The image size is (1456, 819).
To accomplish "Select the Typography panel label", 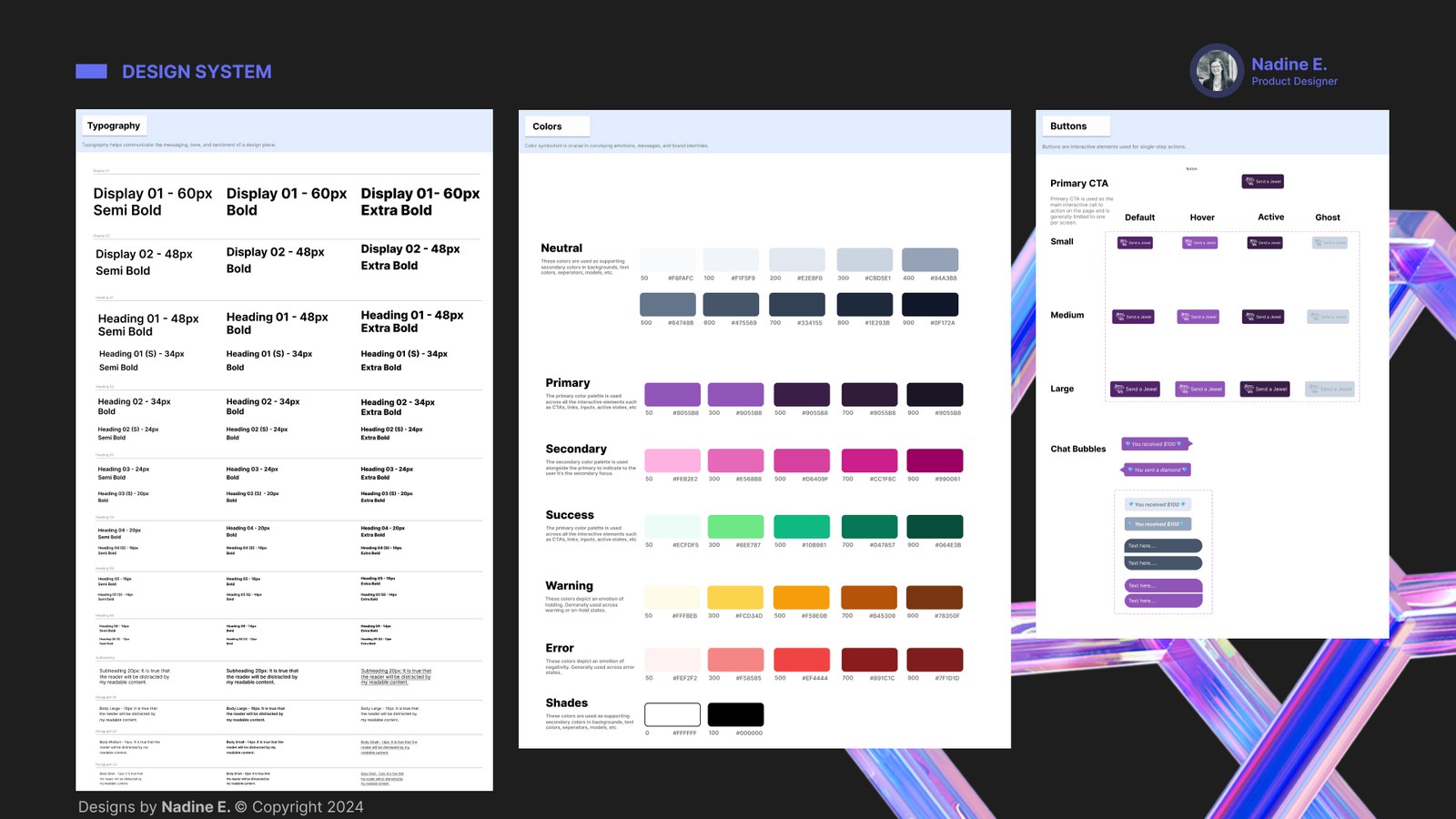I will pos(114,126).
